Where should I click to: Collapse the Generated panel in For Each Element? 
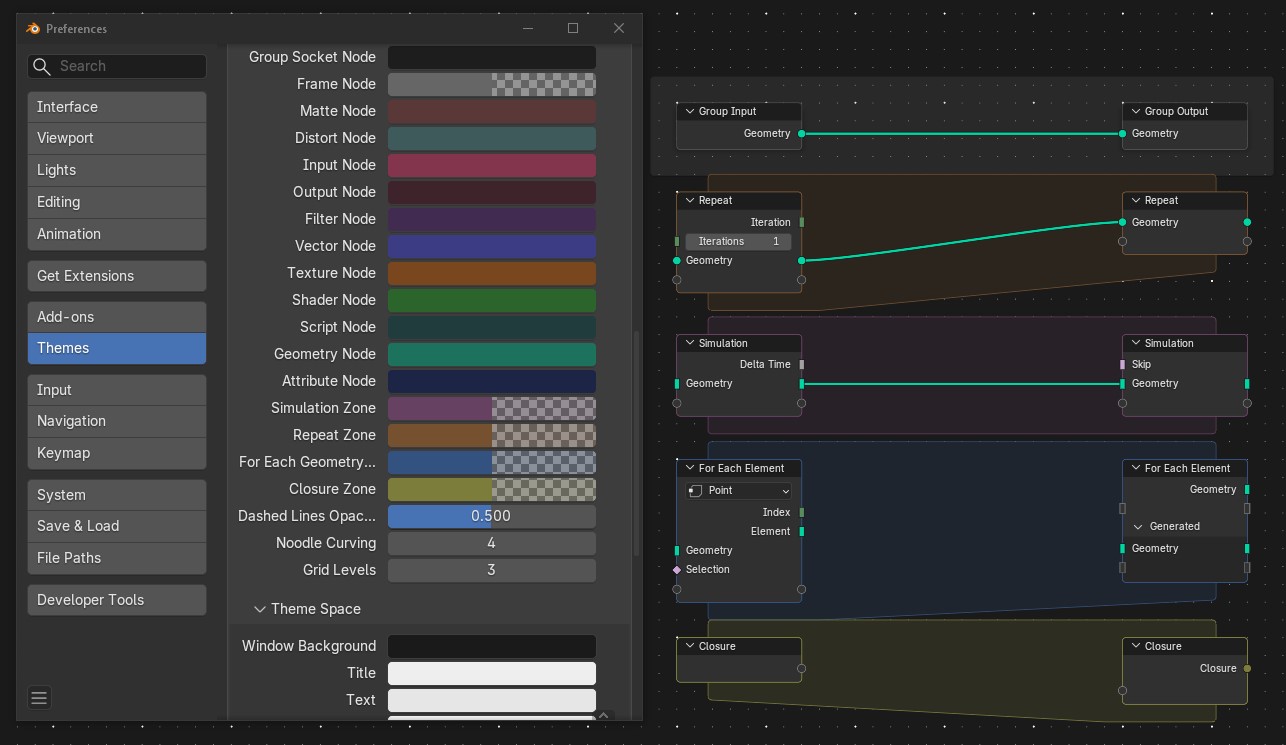coord(1138,526)
